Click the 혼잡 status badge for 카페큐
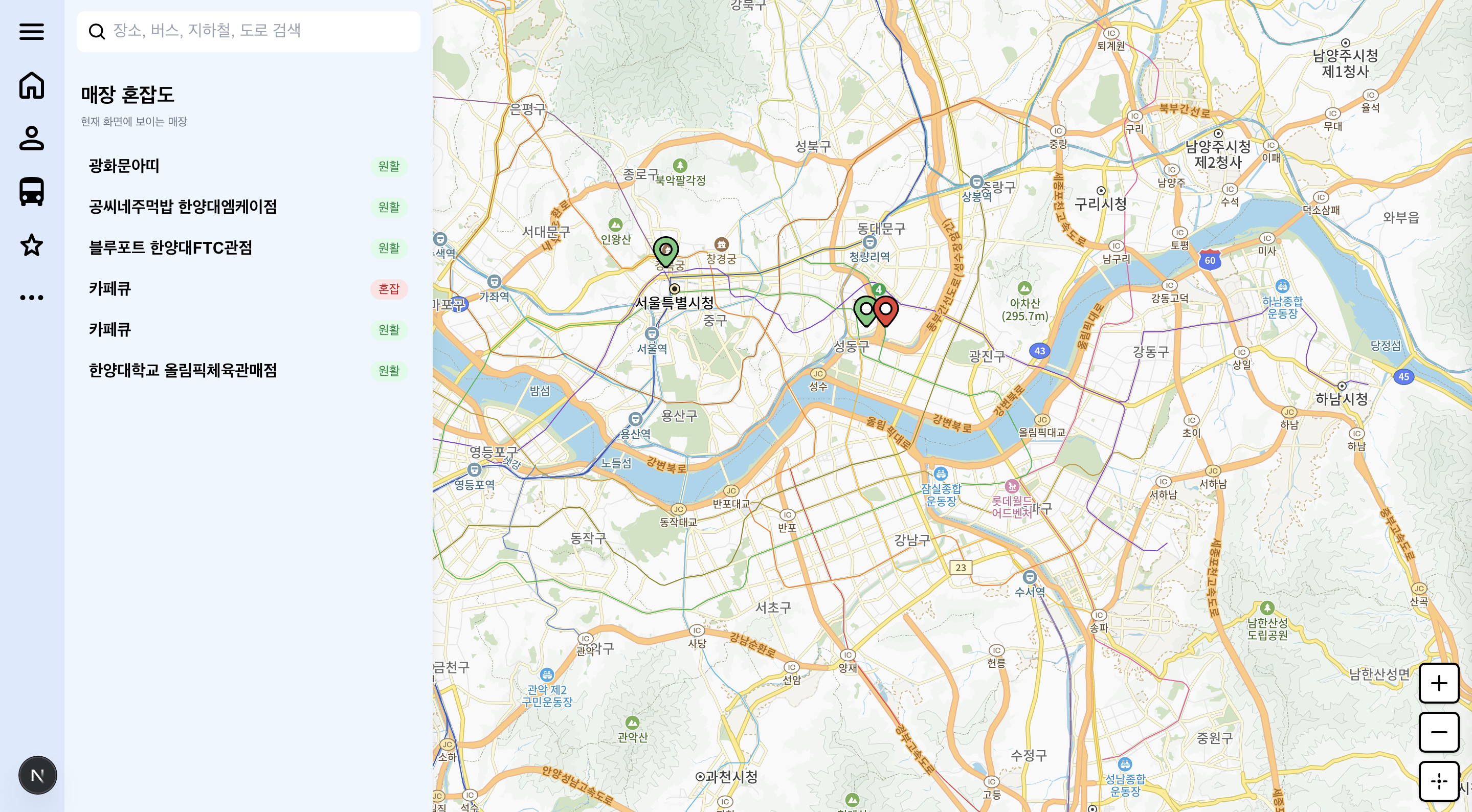Image resolution: width=1472 pixels, height=812 pixels. coord(390,289)
